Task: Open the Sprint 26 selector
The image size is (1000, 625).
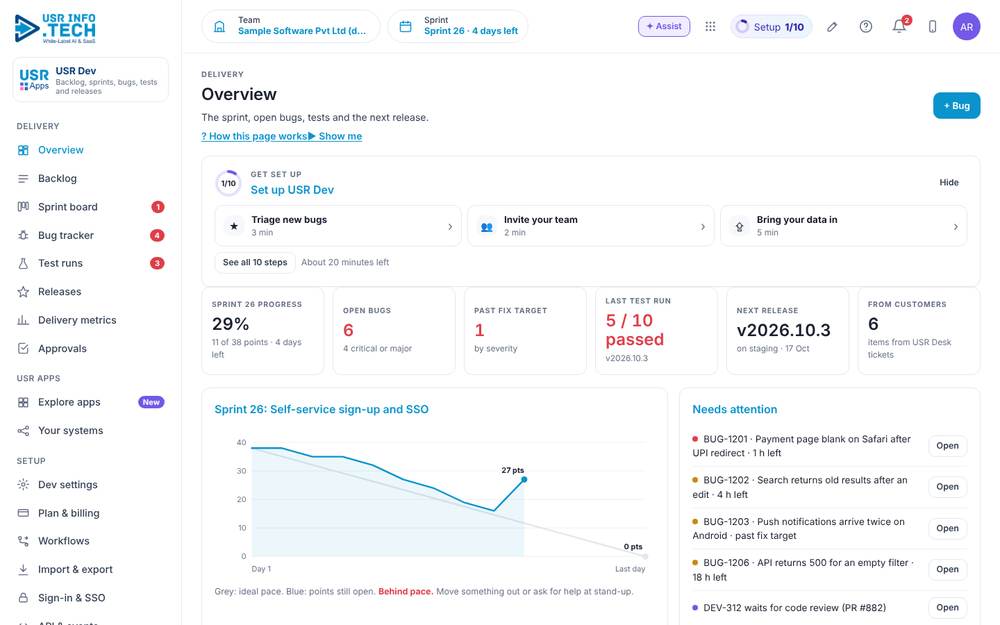Action: (458, 27)
